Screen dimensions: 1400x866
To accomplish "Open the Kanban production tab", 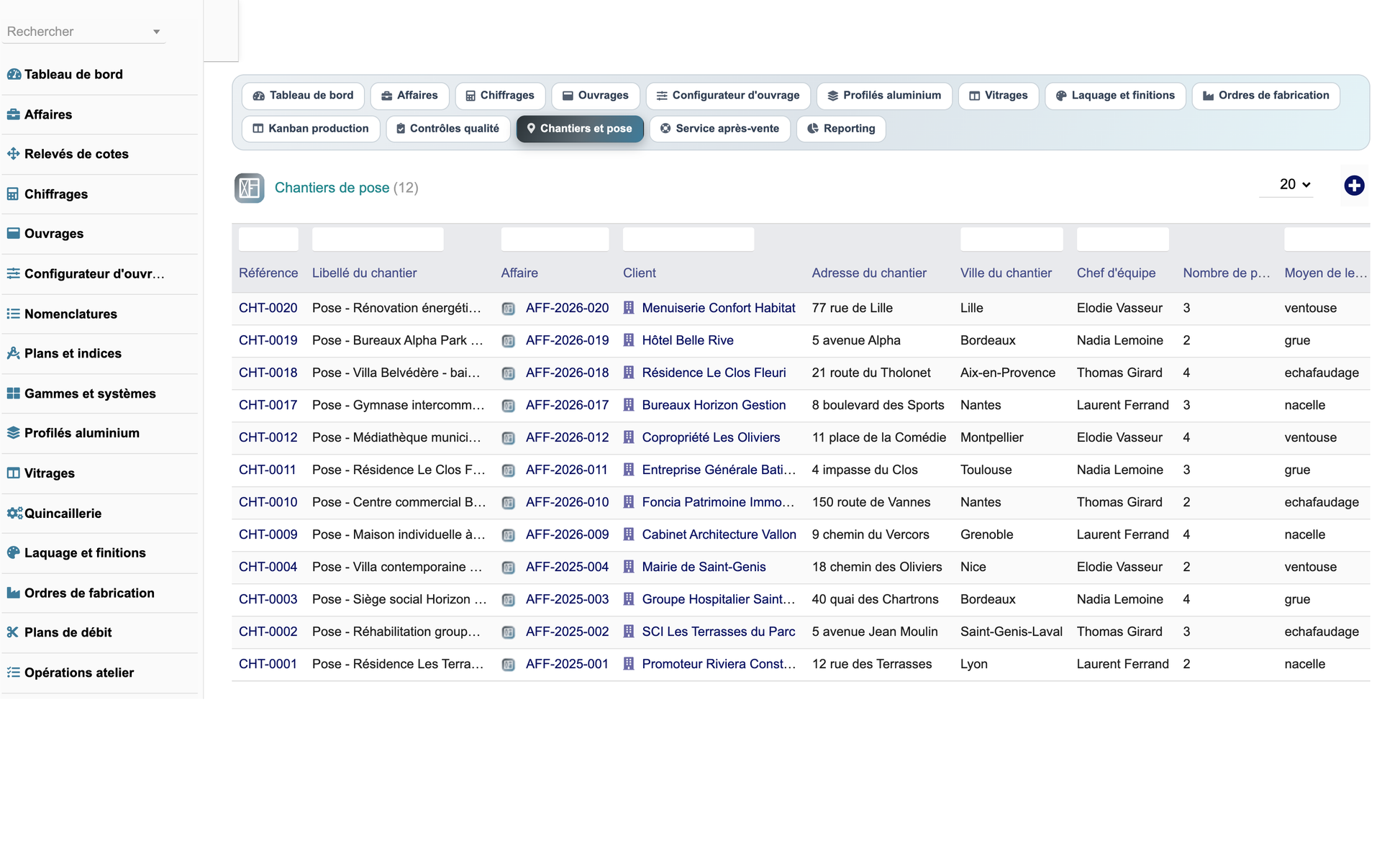I will coord(311,129).
